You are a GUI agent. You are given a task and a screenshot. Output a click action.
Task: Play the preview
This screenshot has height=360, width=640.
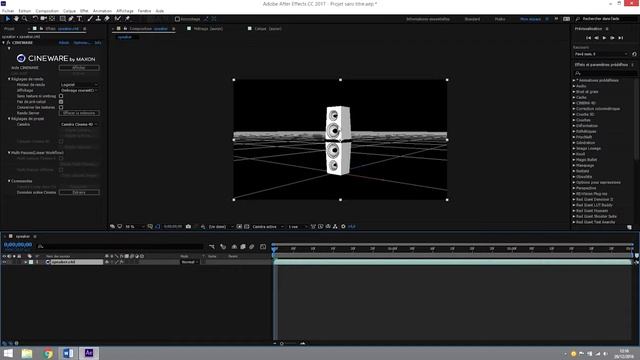(604, 38)
